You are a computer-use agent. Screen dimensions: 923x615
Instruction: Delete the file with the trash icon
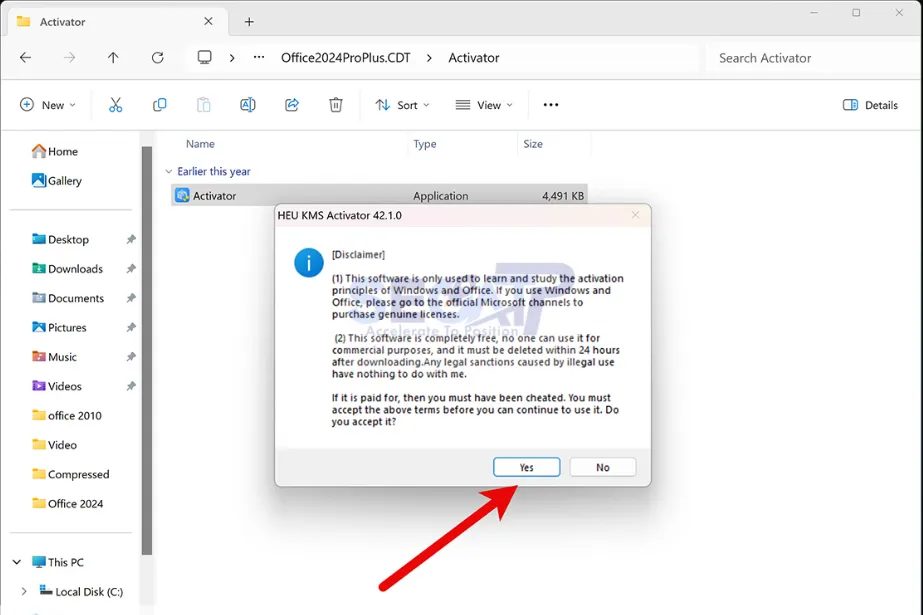[x=335, y=104]
